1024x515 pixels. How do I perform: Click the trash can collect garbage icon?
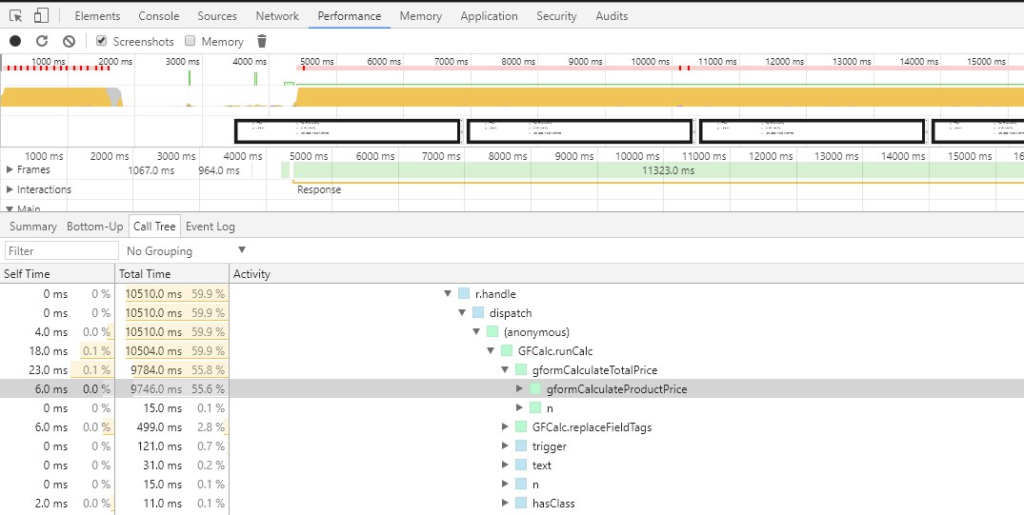click(262, 41)
